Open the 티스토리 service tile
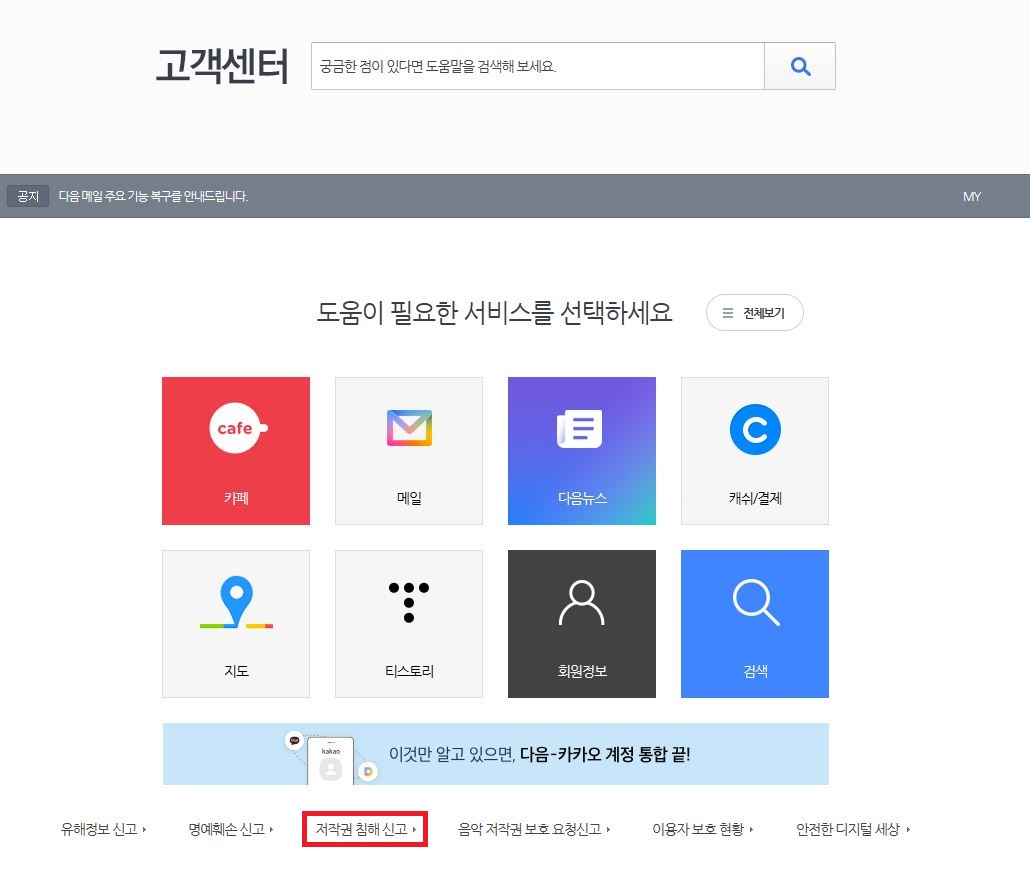The height and width of the screenshot is (875, 1030). pyautogui.click(x=409, y=623)
